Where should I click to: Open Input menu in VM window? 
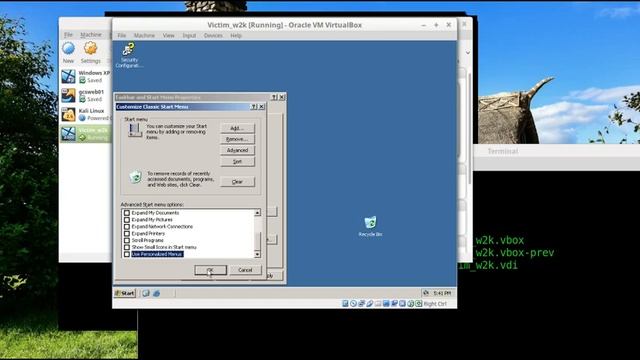tap(189, 36)
